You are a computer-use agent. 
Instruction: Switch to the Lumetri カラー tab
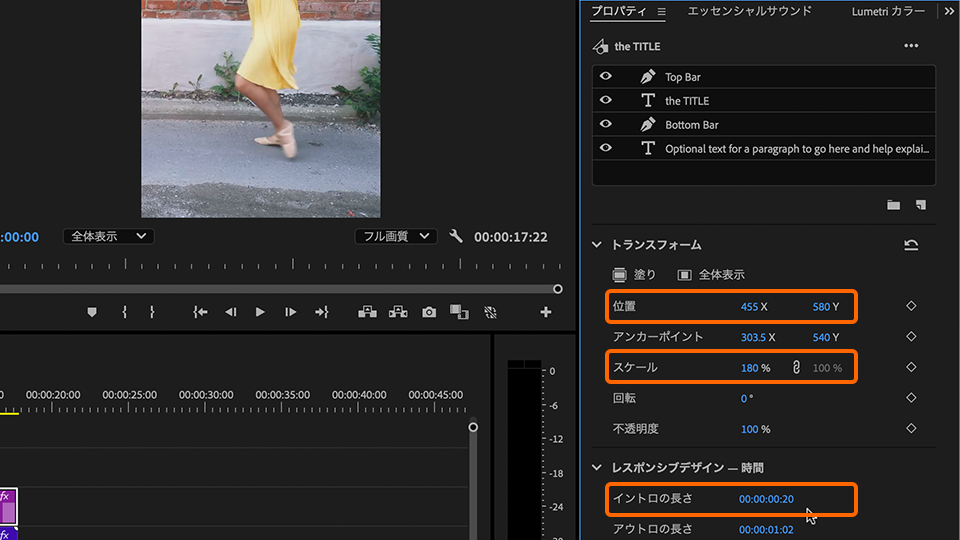[888, 11]
